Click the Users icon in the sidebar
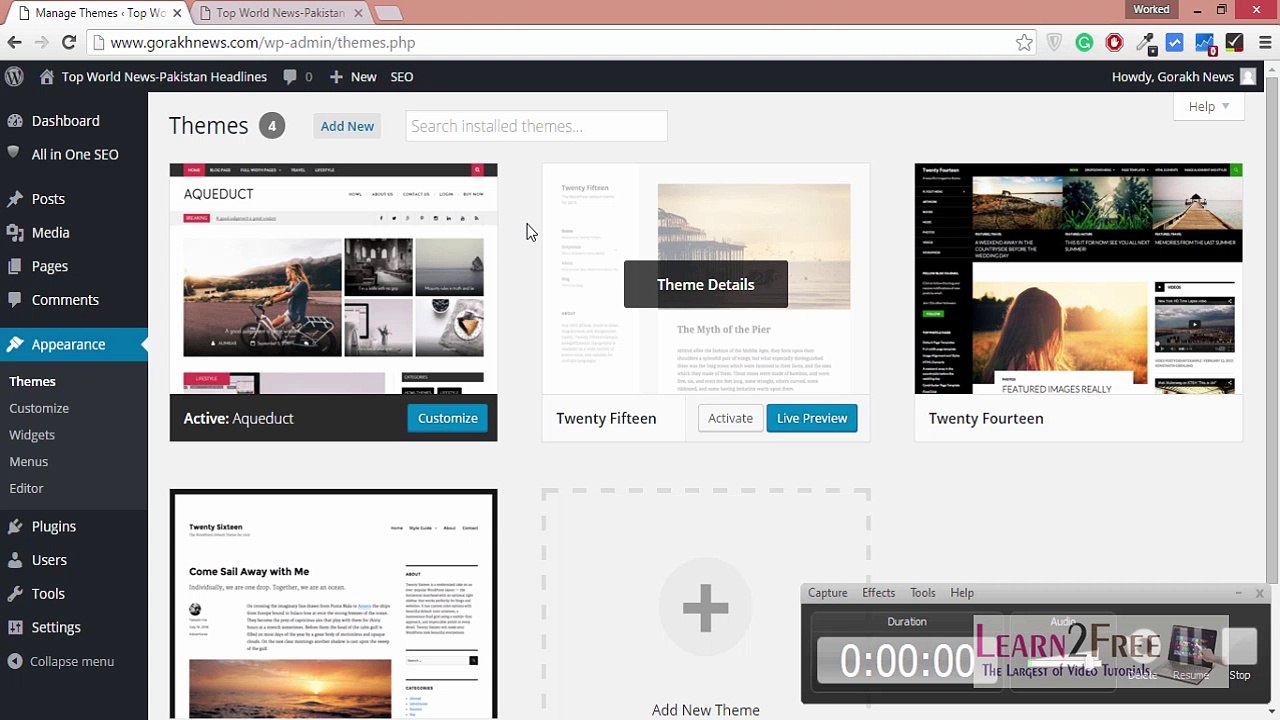The height and width of the screenshot is (720, 1280). pos(15,560)
